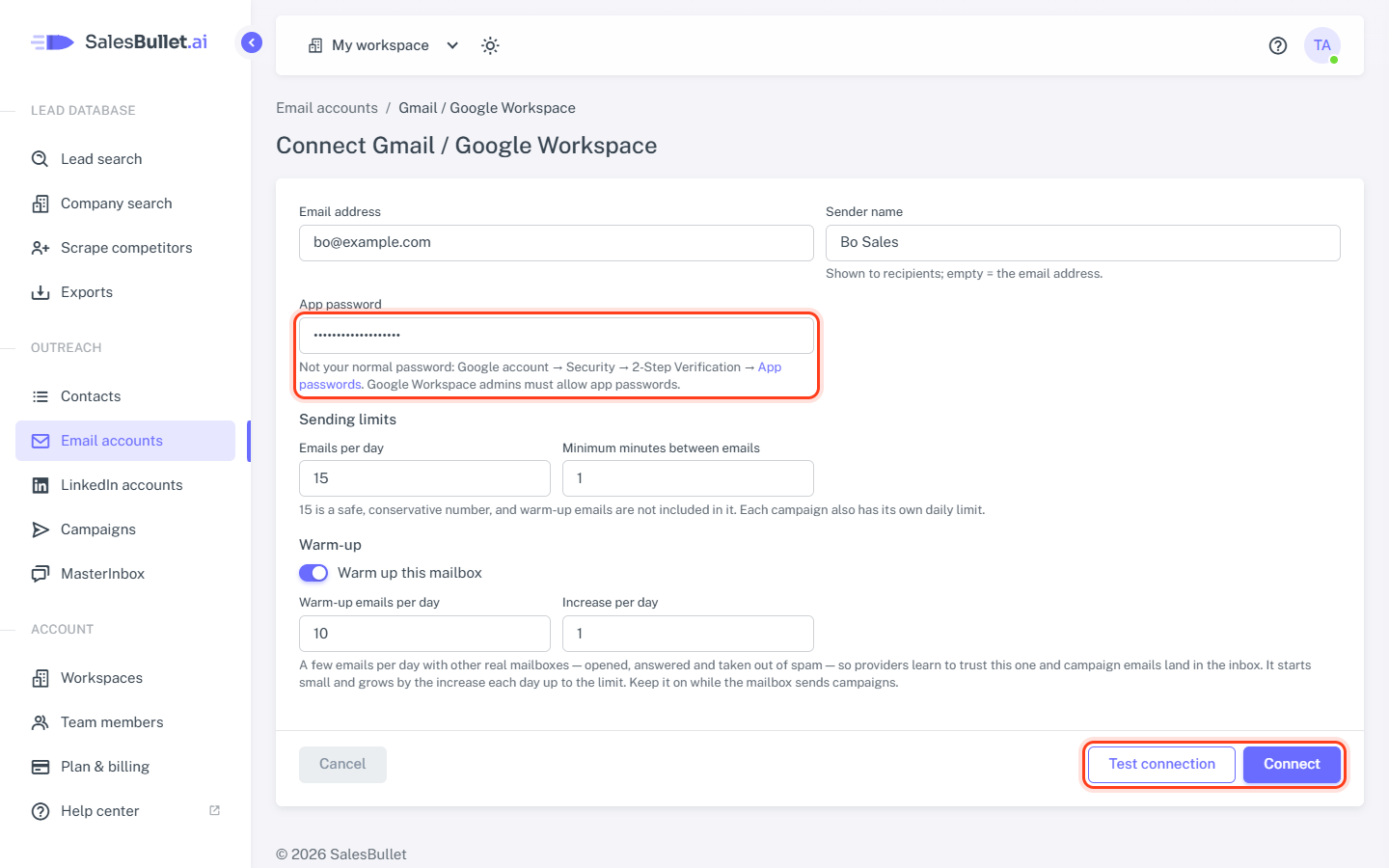Click the Plan & billing card icon
Image resolution: width=1389 pixels, height=868 pixels.
click(41, 767)
